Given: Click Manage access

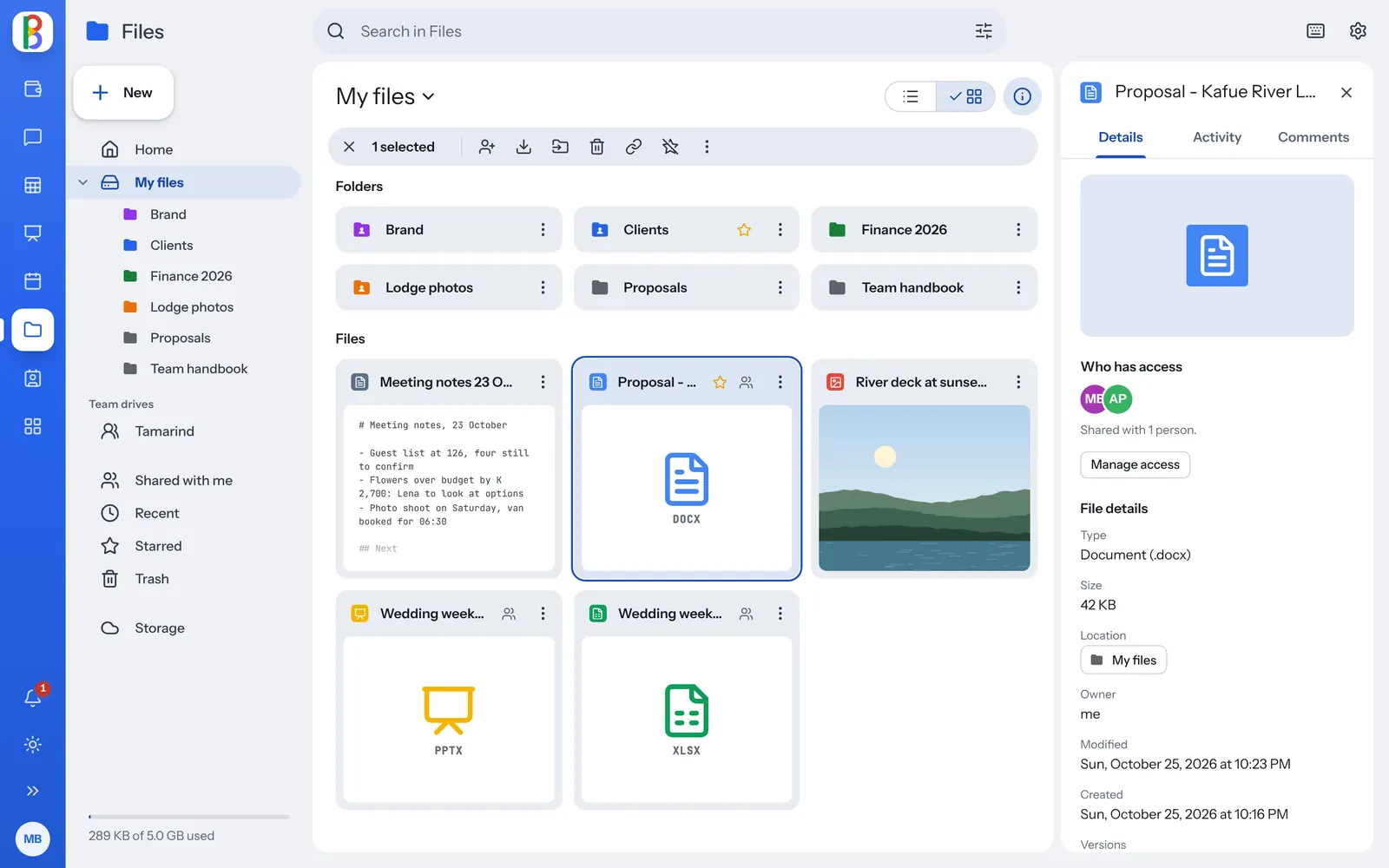Looking at the screenshot, I should pos(1135,464).
